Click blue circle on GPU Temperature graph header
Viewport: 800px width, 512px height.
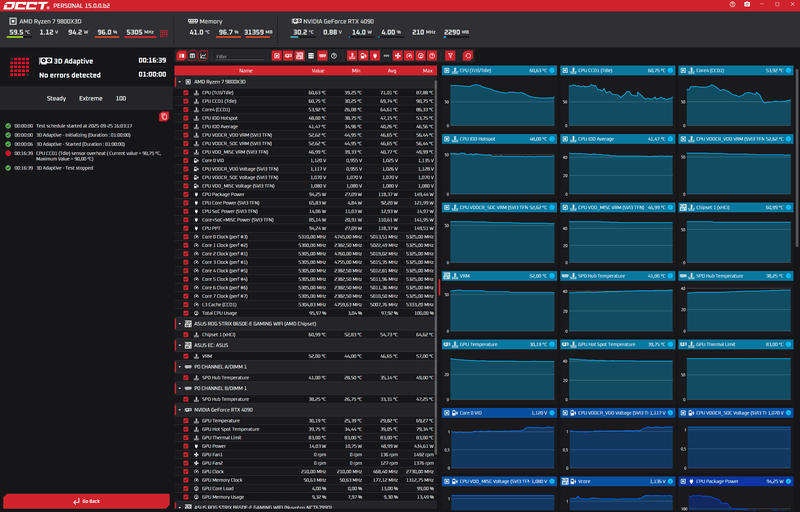point(552,344)
